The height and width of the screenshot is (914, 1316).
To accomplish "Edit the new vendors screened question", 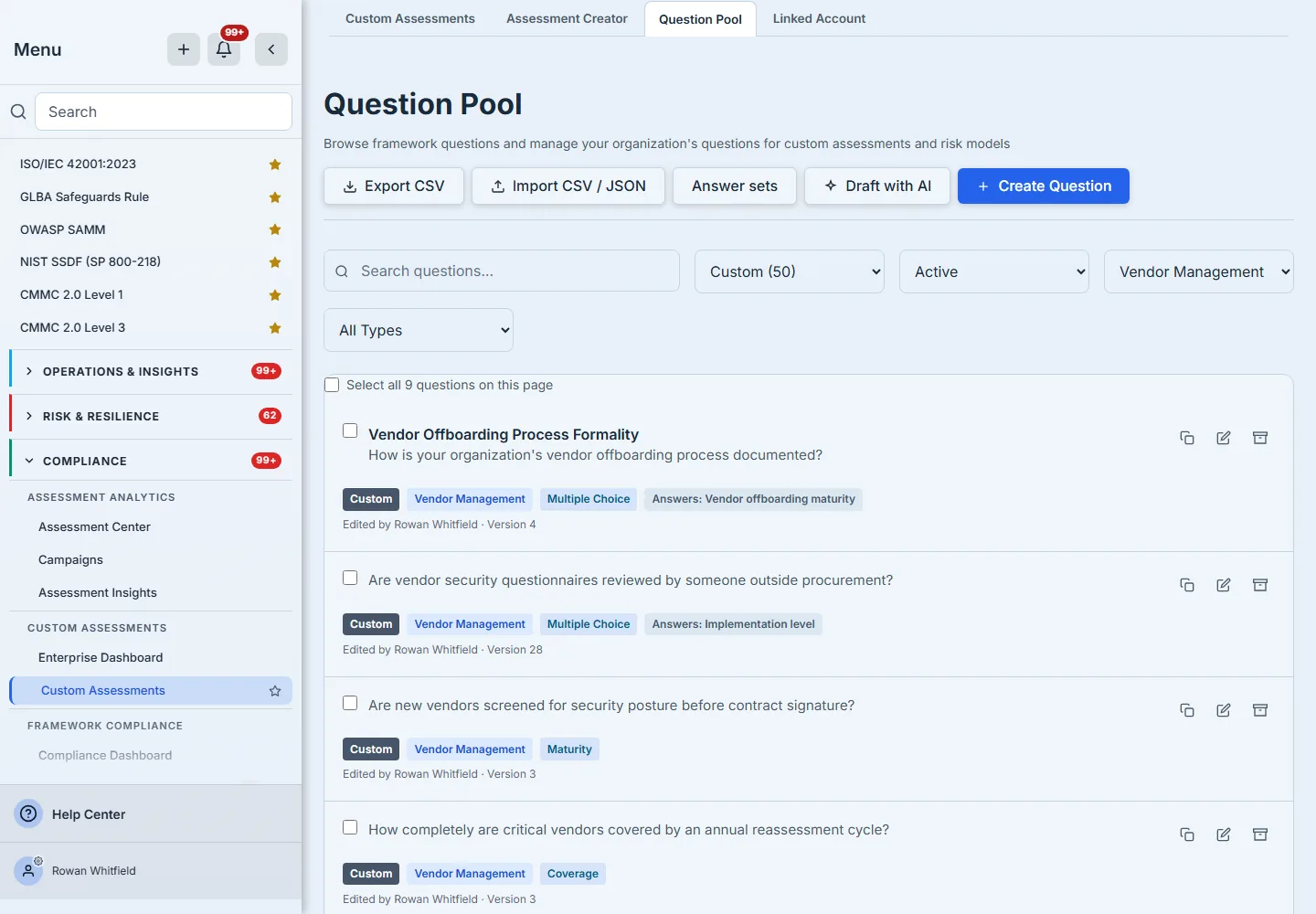I will click(x=1224, y=710).
